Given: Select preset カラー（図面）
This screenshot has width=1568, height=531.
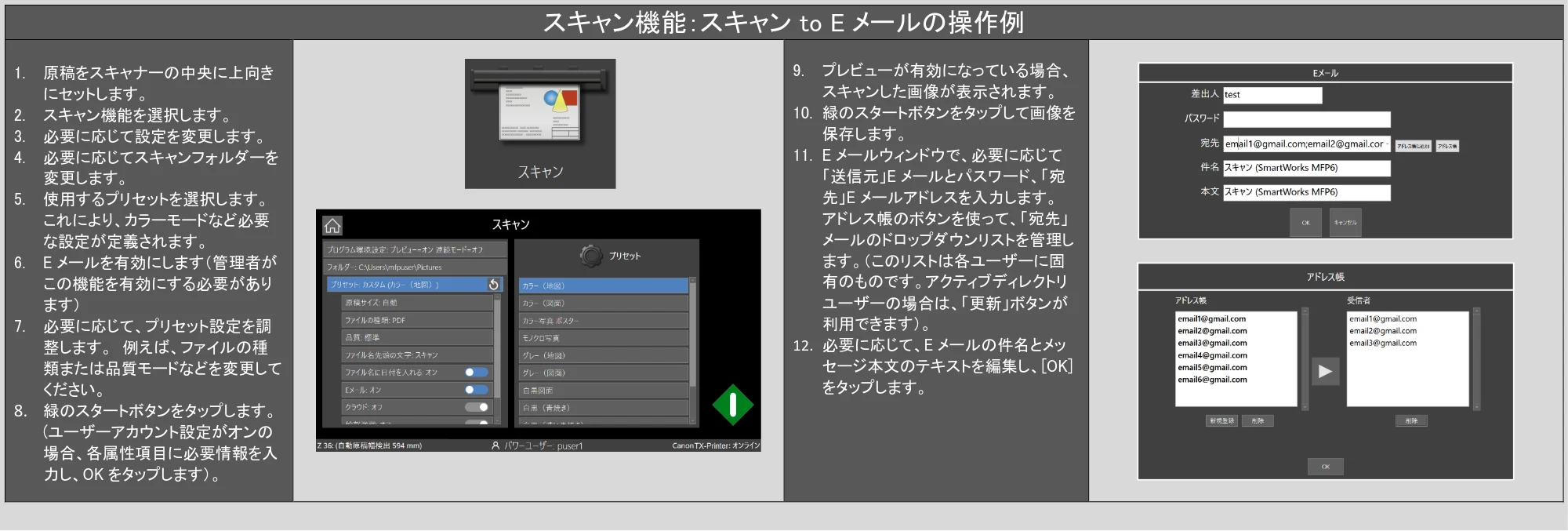Looking at the screenshot, I should coord(603,304).
